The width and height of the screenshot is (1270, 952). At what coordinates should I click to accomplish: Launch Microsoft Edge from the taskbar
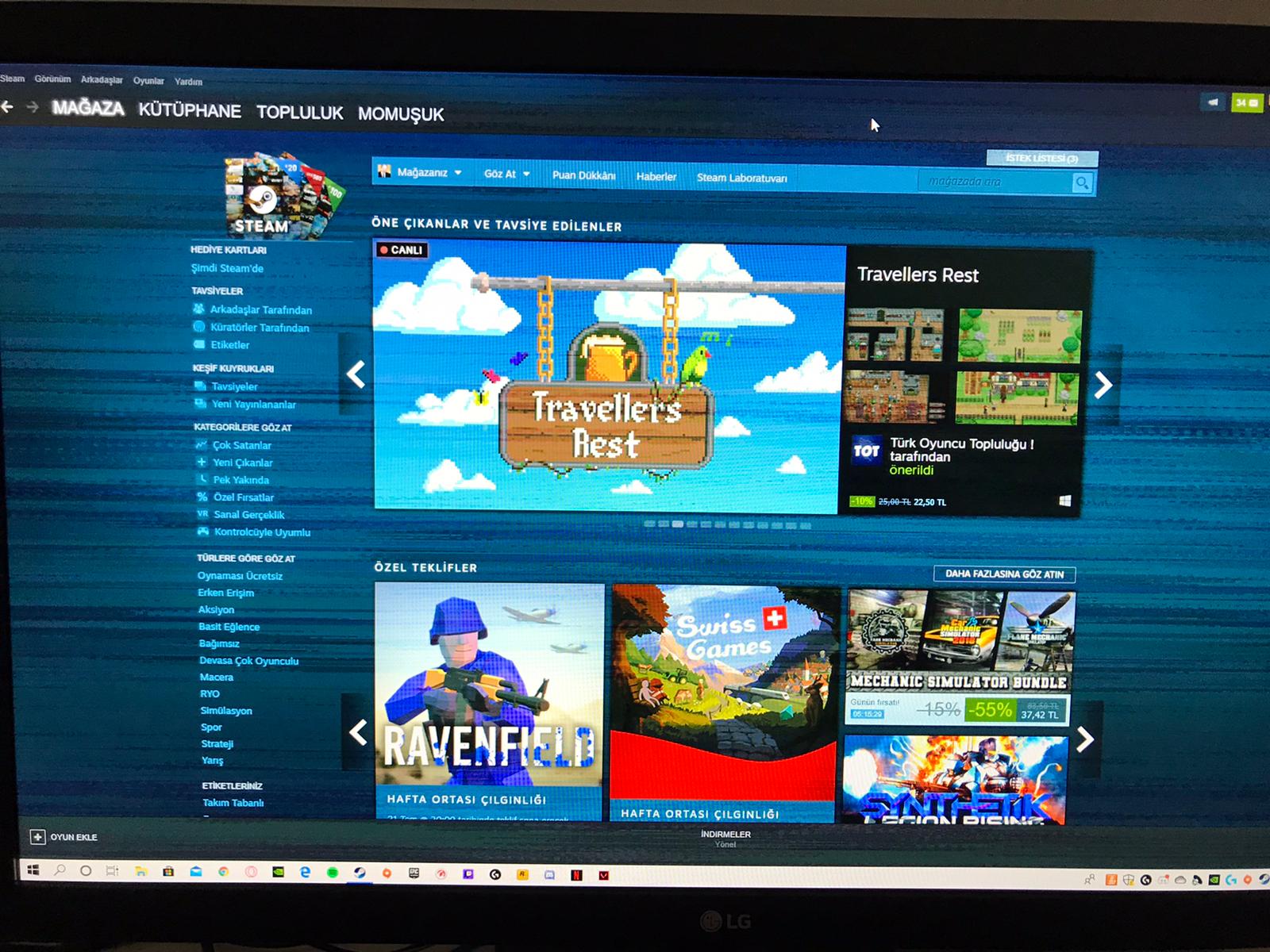pos(306,872)
